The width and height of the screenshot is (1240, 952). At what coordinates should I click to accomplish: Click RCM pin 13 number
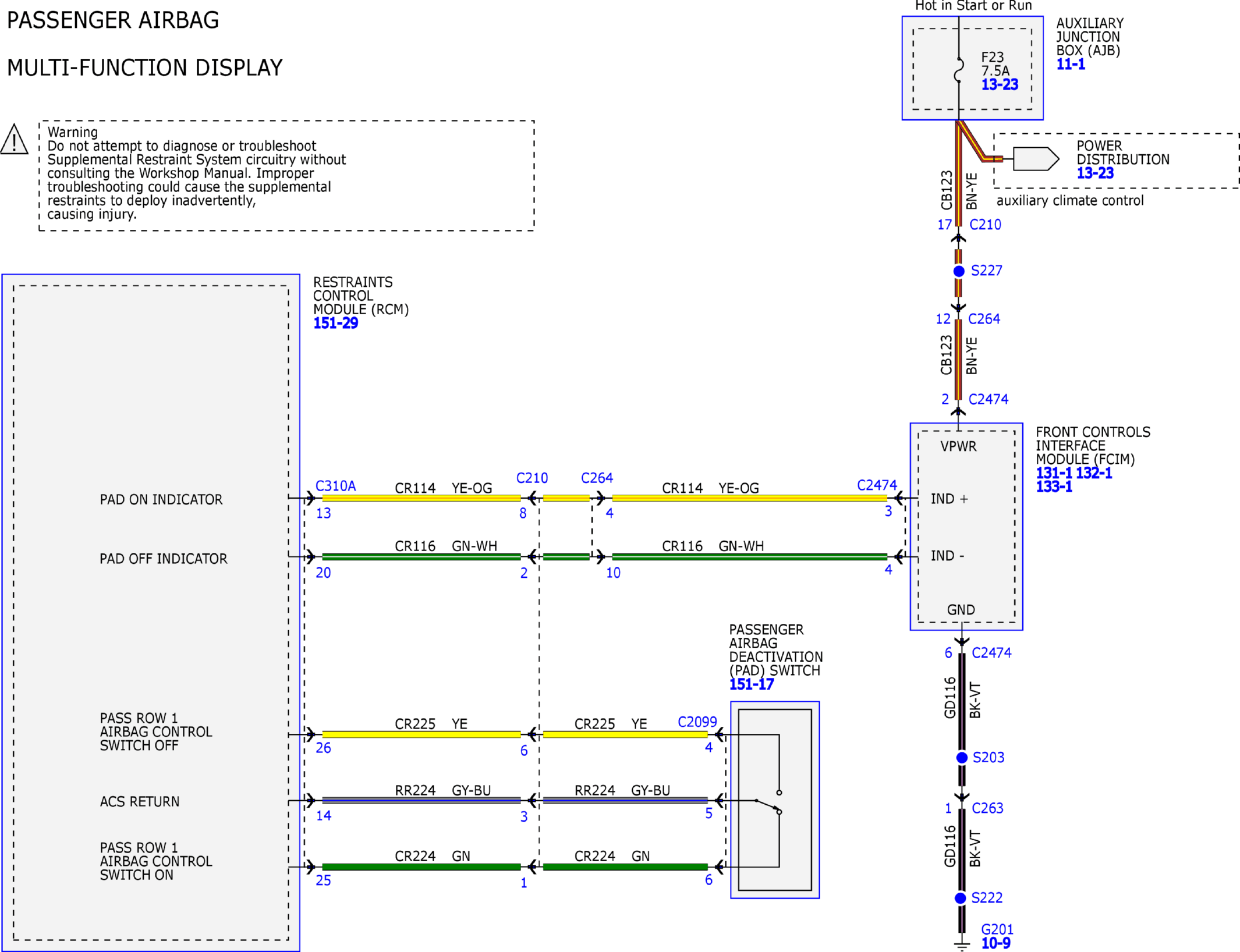tap(324, 514)
